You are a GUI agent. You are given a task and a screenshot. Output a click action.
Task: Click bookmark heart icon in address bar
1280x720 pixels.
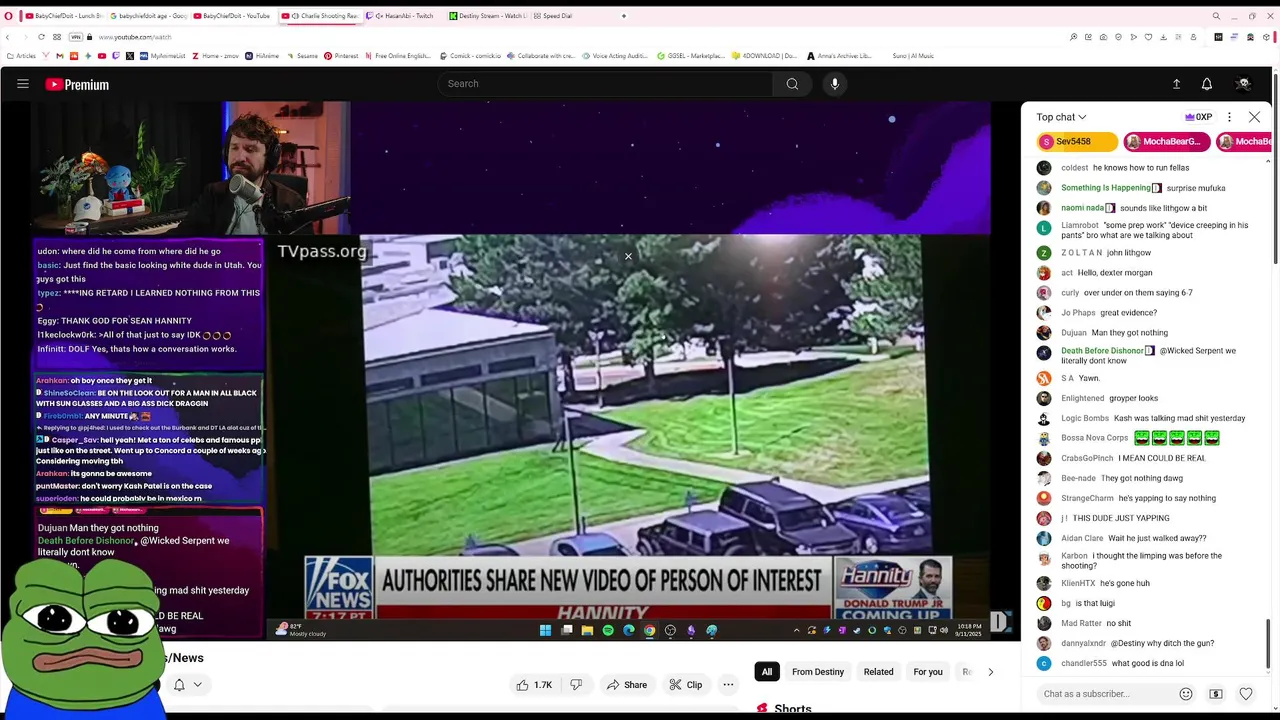(1149, 37)
